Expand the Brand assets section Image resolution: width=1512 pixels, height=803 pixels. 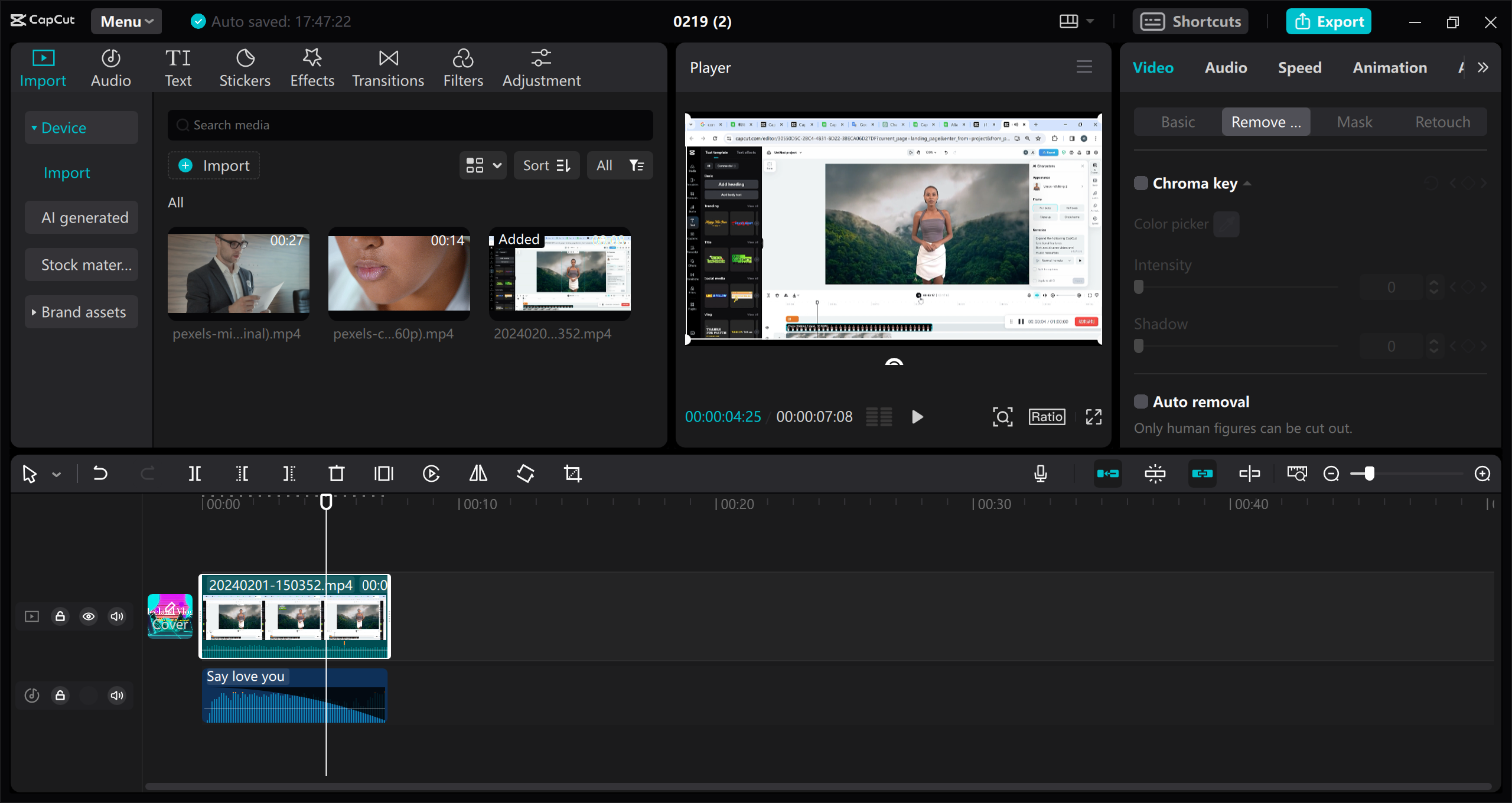tap(33, 312)
